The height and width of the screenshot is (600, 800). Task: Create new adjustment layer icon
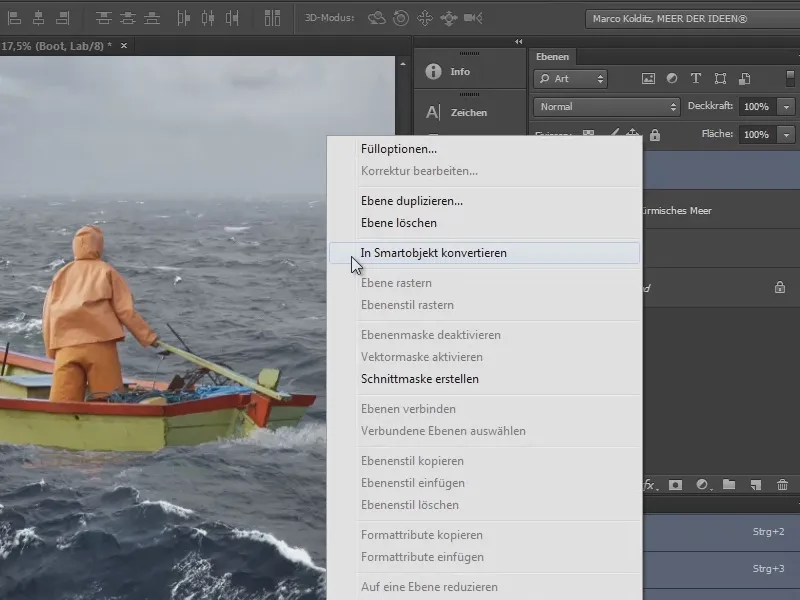coord(703,485)
